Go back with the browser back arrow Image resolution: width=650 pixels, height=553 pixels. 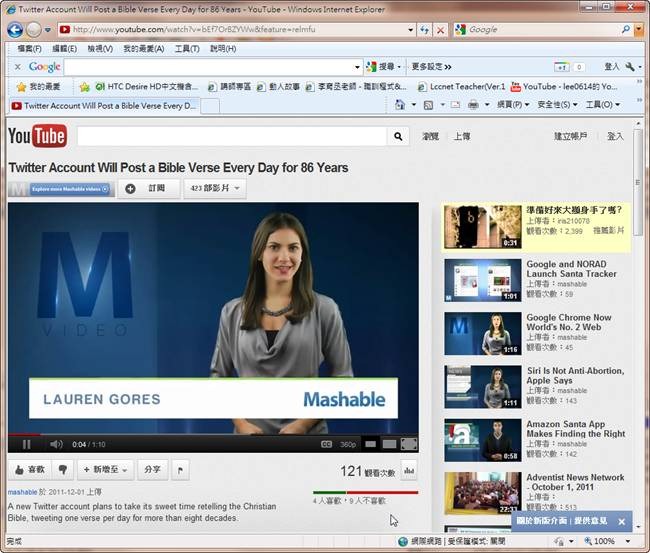[15, 30]
